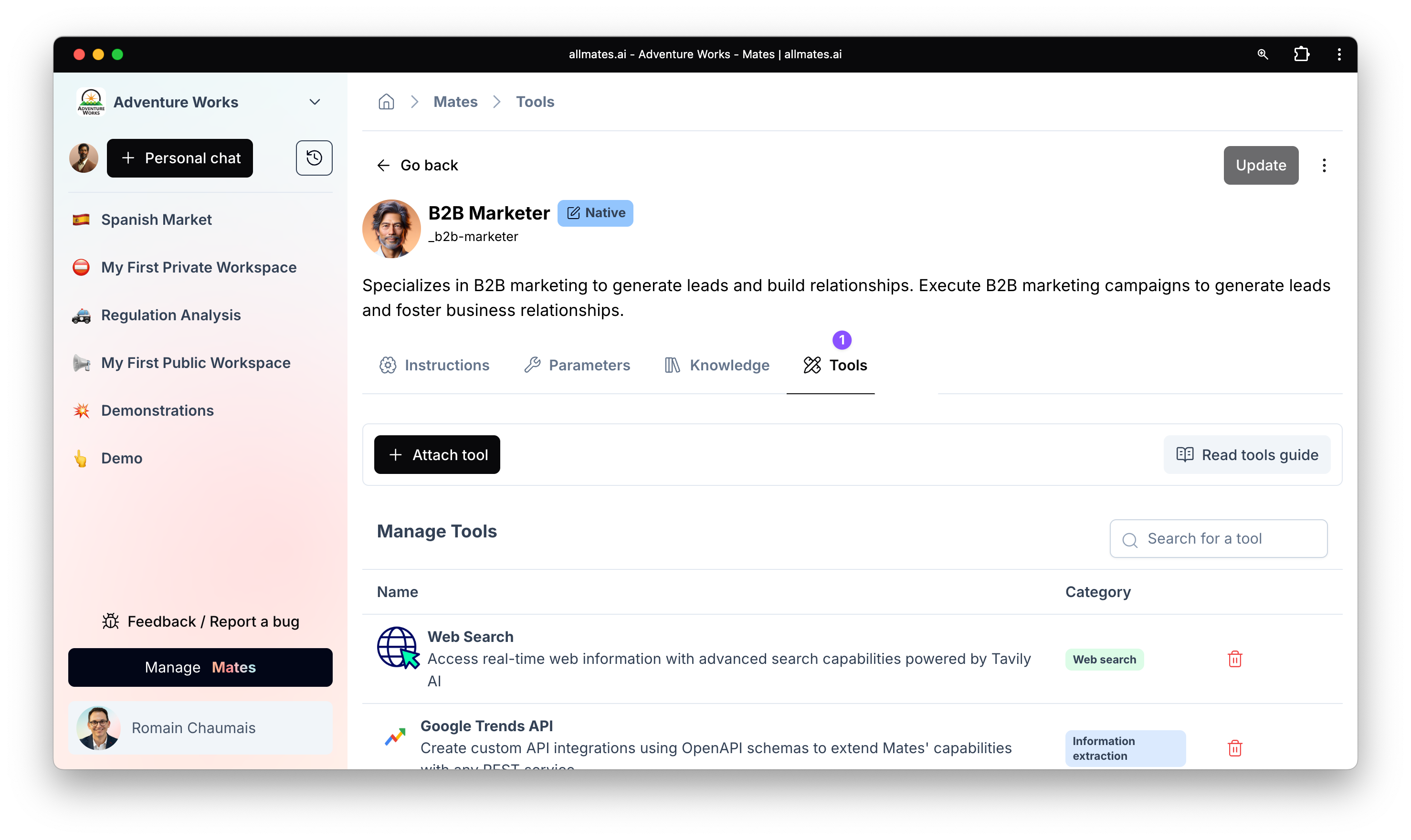Open chat history clock icon
1411x840 pixels.
[x=314, y=158]
